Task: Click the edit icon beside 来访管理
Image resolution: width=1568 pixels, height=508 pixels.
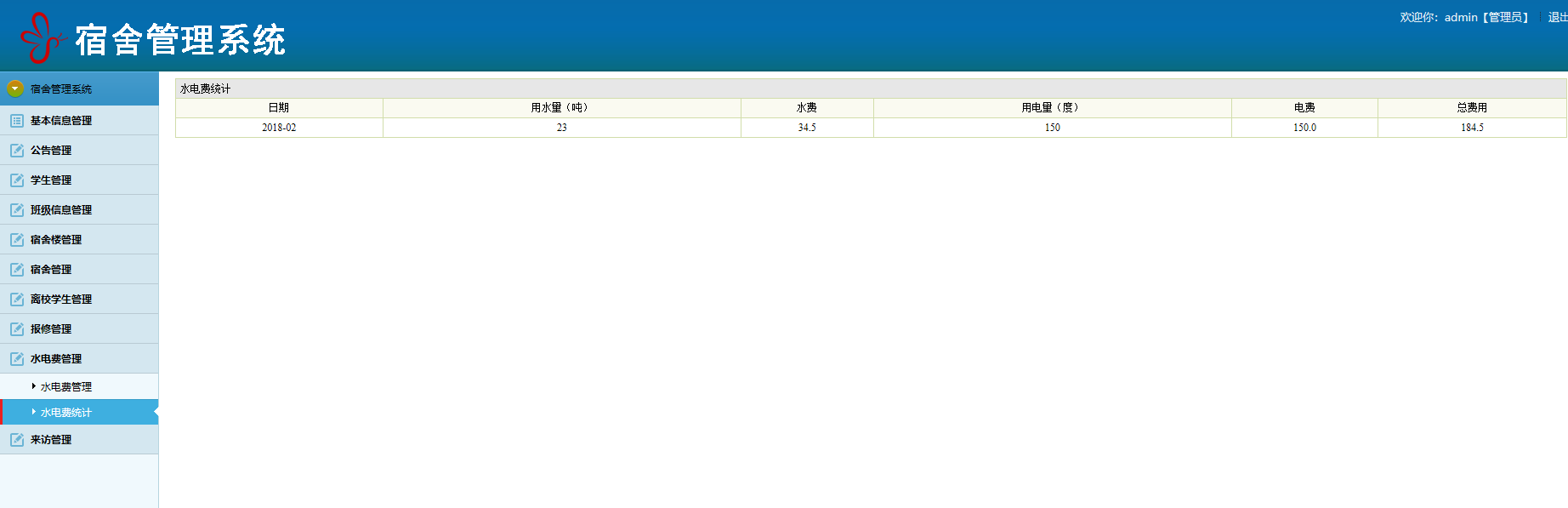Action: 17,440
